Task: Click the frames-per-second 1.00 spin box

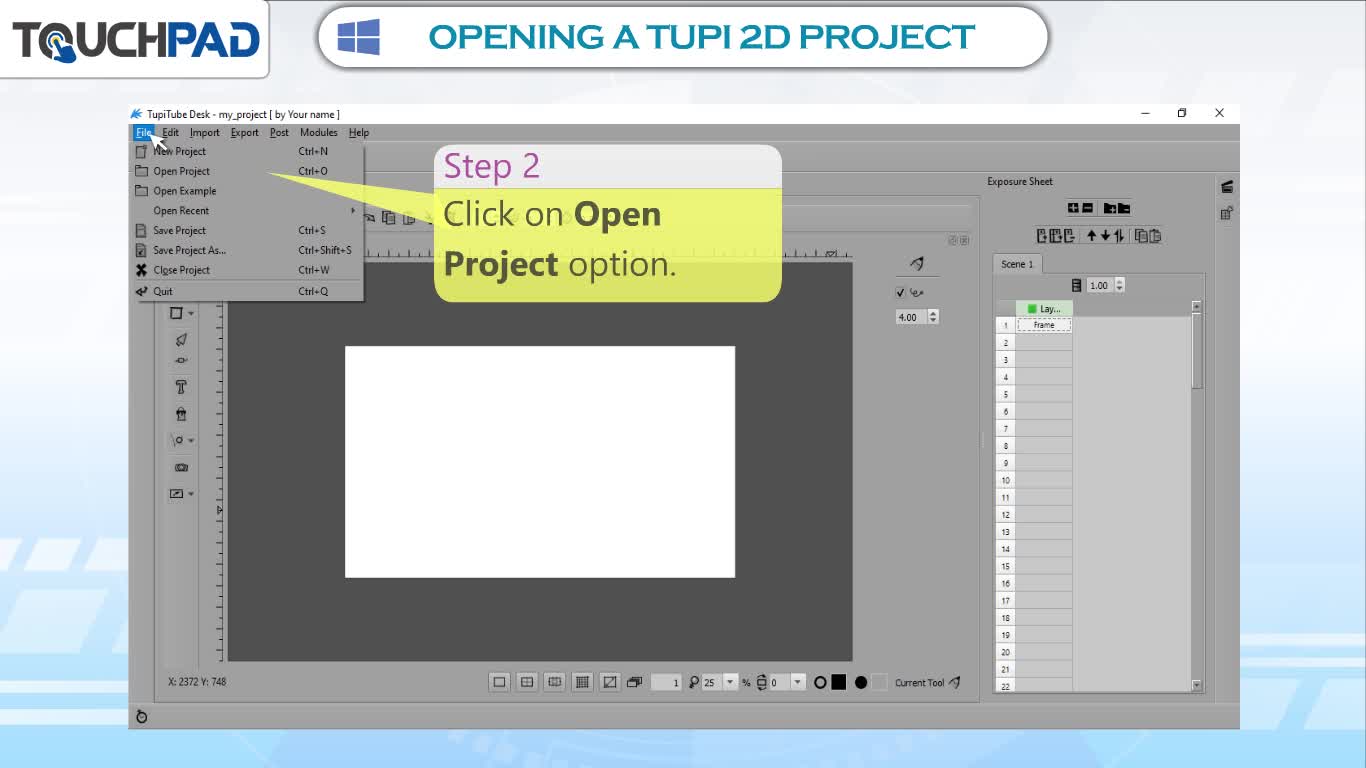Action: click(1105, 285)
